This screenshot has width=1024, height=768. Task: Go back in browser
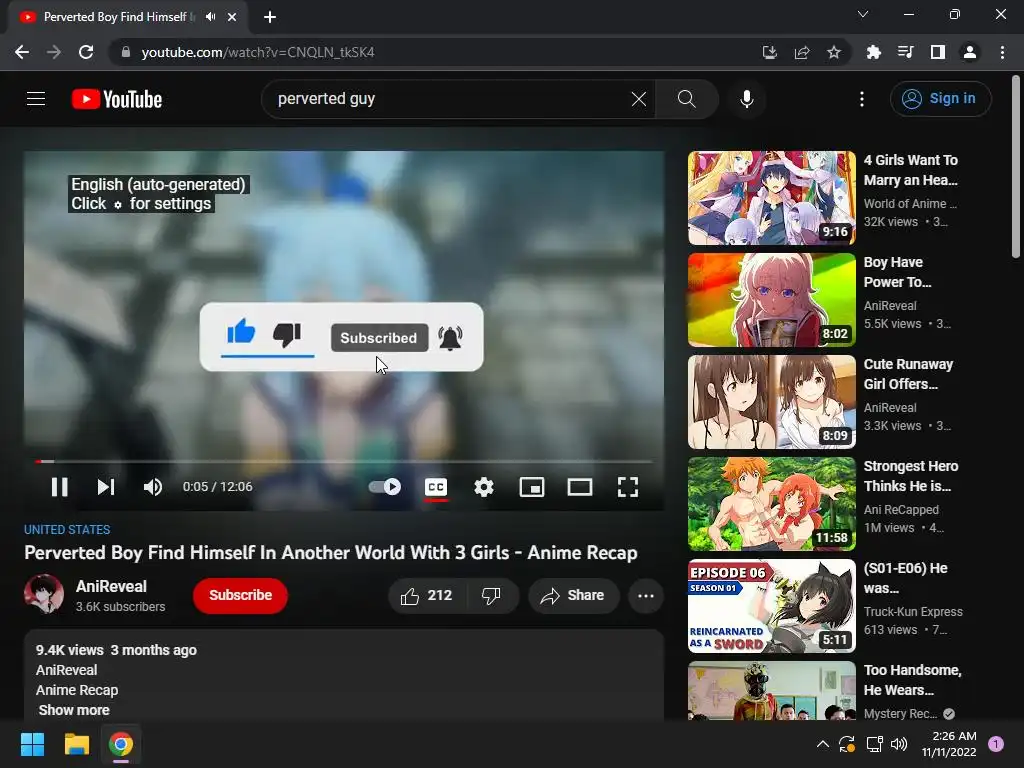click(x=22, y=52)
